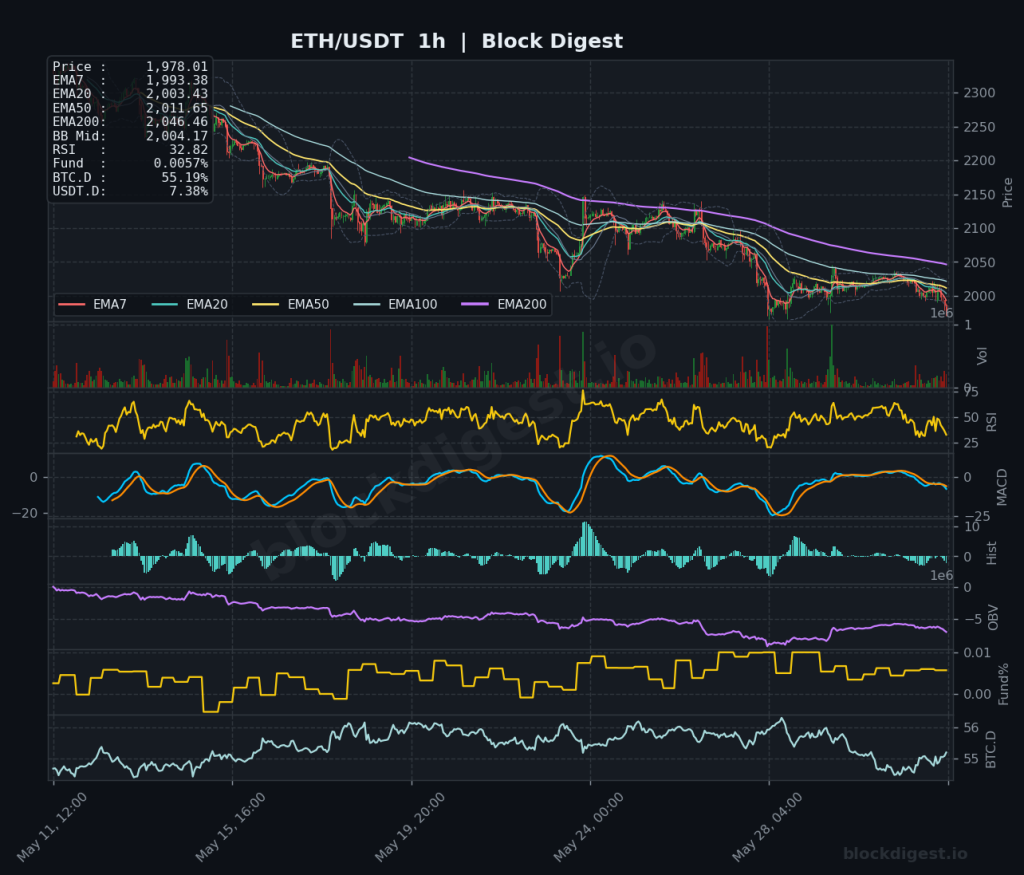Image resolution: width=1024 pixels, height=875 pixels.
Task: Select the Fund 0.0057% stats row
Action: tap(130, 163)
